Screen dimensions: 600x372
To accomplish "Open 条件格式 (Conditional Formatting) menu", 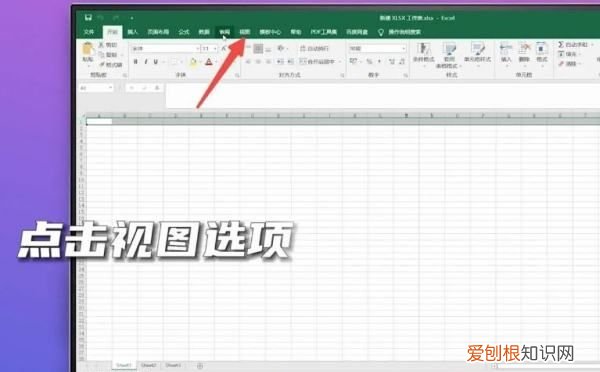I will point(424,54).
